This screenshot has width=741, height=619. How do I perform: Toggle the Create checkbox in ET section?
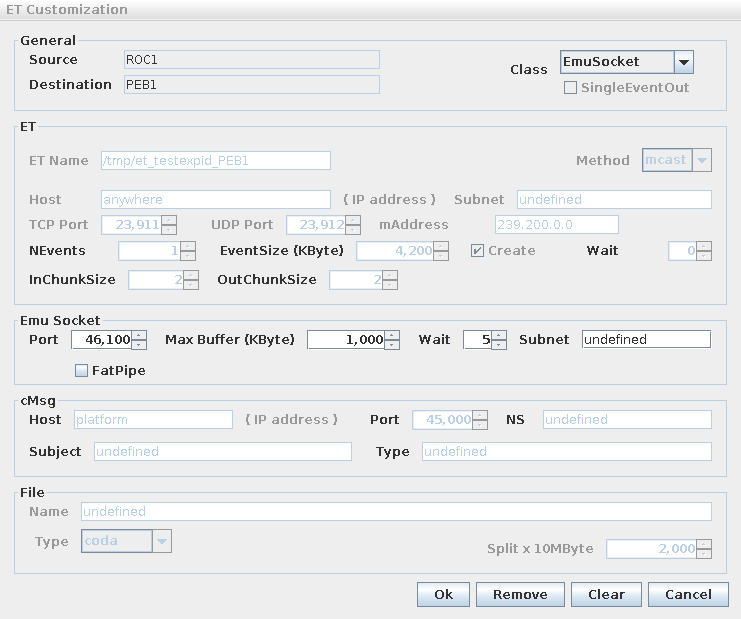click(477, 251)
